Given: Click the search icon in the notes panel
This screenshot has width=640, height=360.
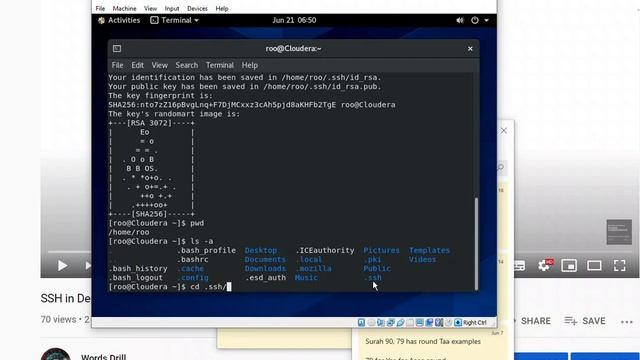Looking at the screenshot, I should (x=501, y=167).
